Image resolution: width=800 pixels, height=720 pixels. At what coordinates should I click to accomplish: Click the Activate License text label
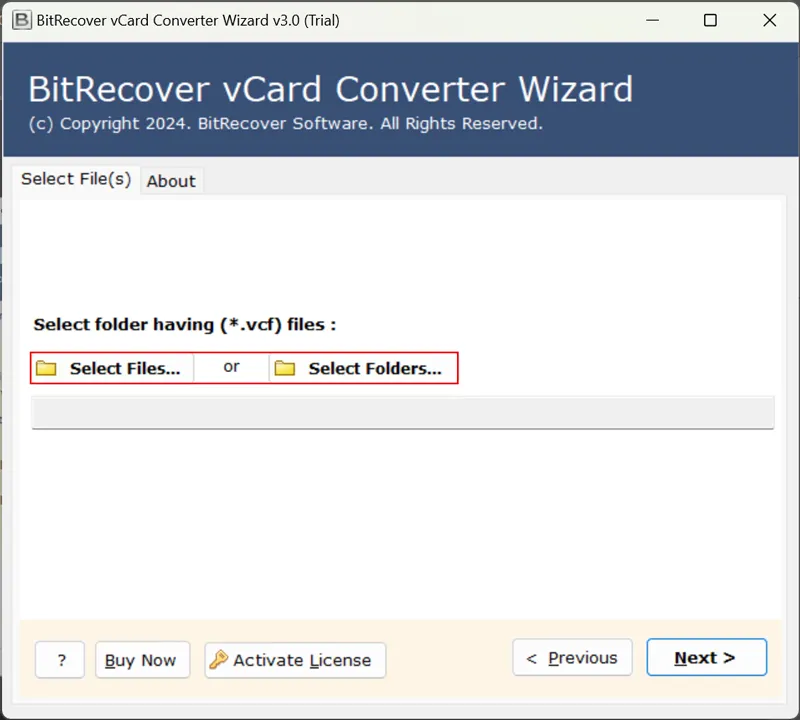(x=302, y=660)
